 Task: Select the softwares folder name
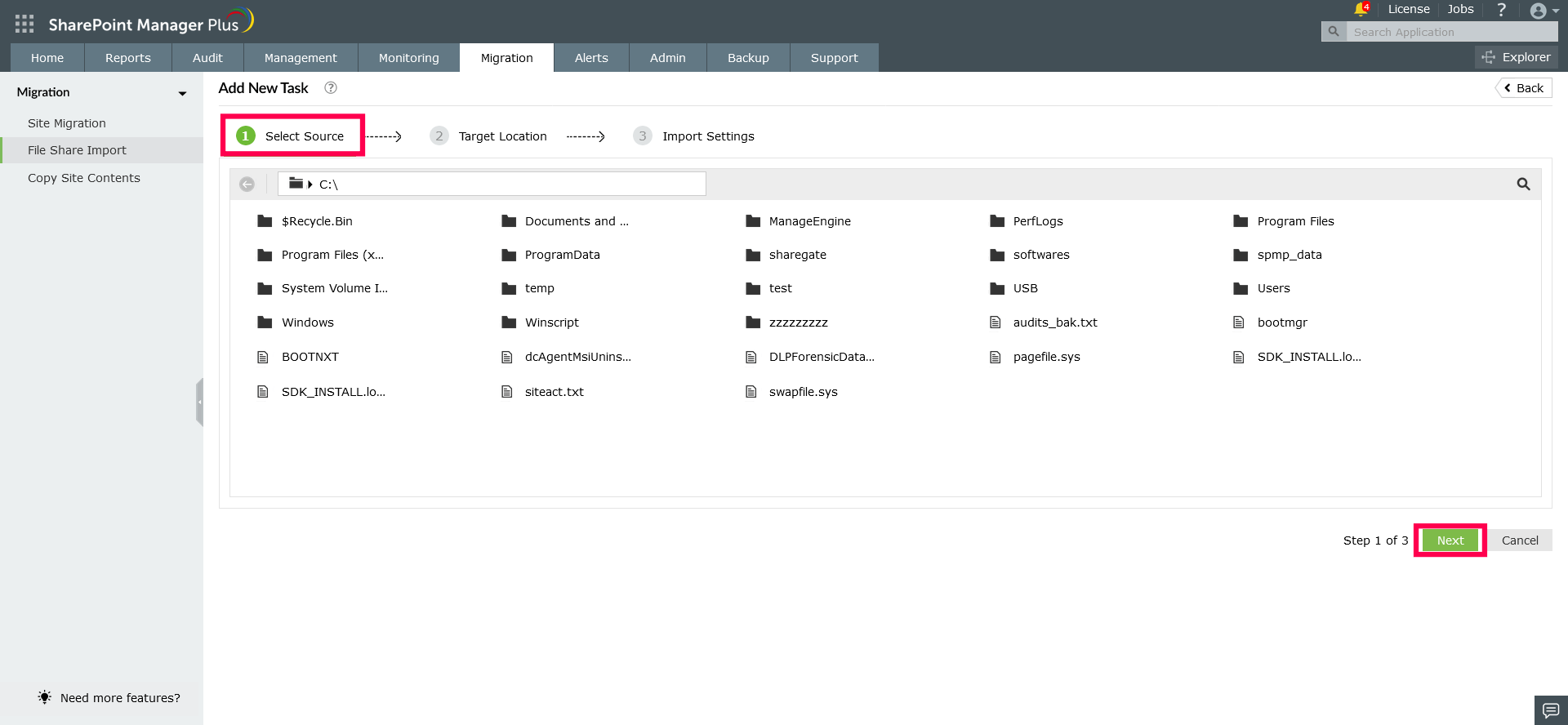tap(1041, 255)
